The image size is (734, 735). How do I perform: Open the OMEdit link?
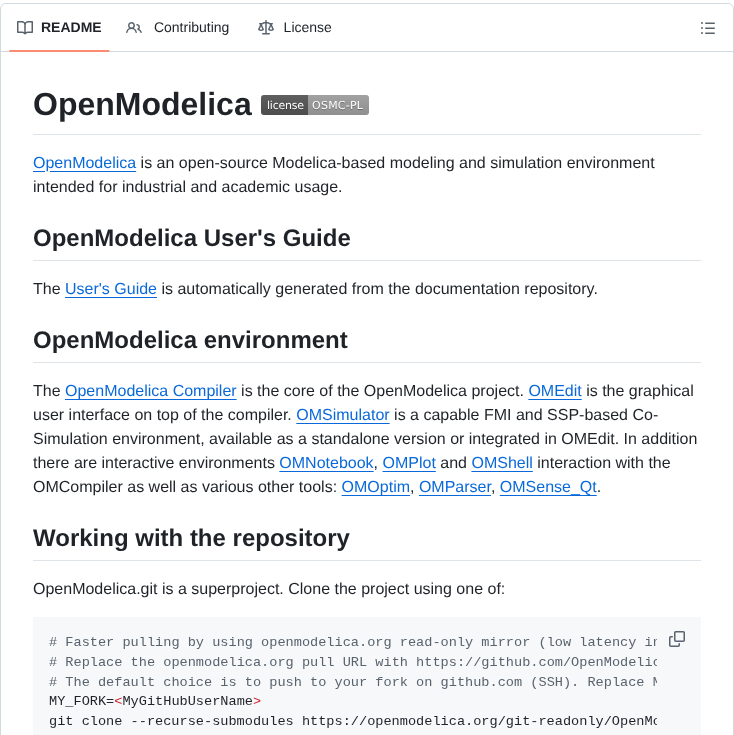tap(555, 391)
